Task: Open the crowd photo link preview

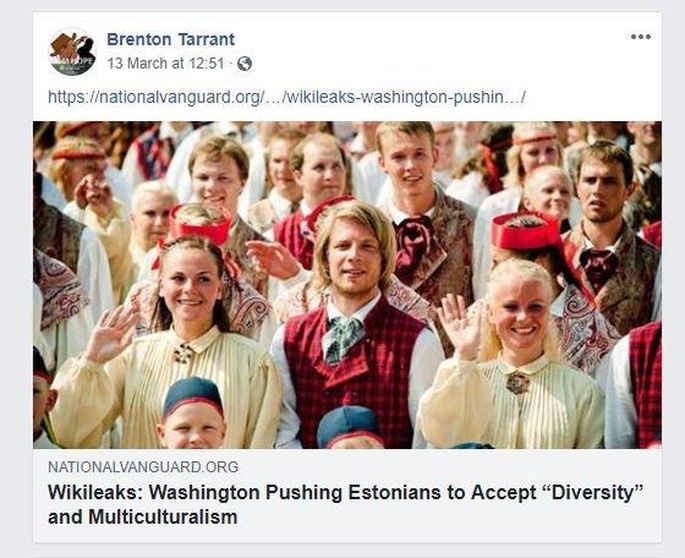Action: click(347, 285)
